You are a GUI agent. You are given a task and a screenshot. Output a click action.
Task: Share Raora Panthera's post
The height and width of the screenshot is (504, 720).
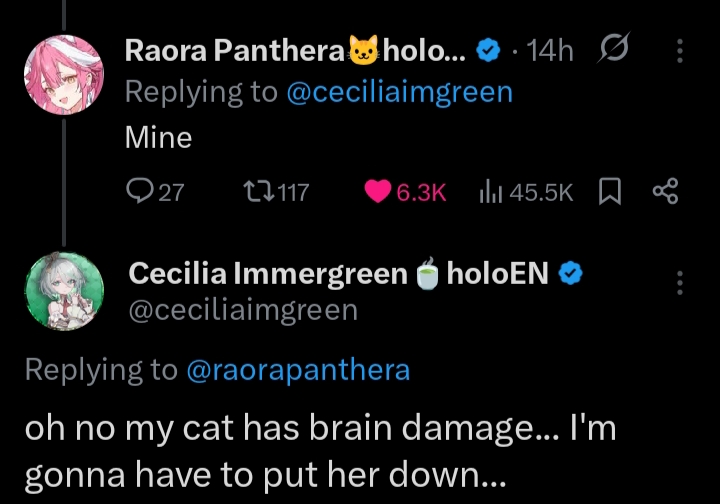click(x=665, y=191)
